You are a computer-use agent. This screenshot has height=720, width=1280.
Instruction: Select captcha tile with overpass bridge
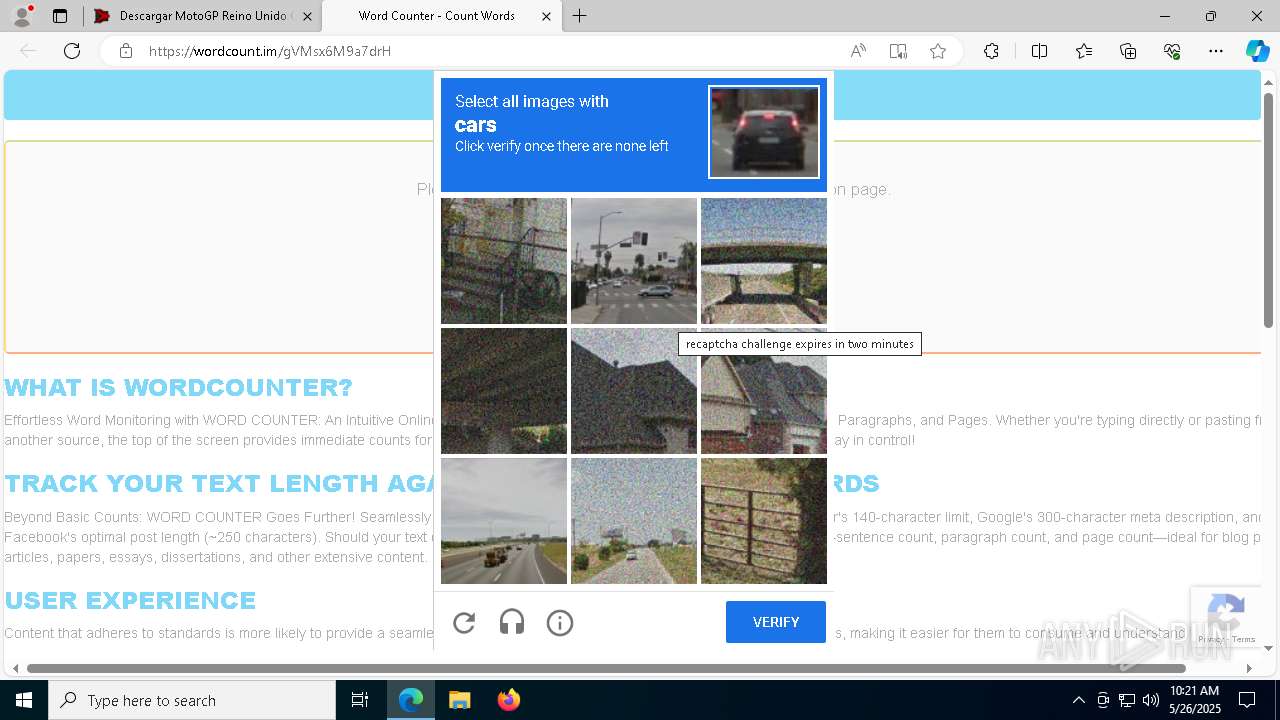click(764, 261)
